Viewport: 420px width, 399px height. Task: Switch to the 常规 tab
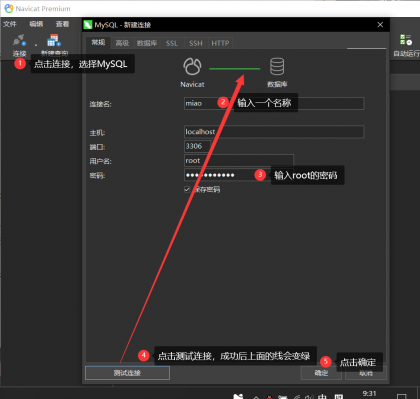tap(98, 42)
